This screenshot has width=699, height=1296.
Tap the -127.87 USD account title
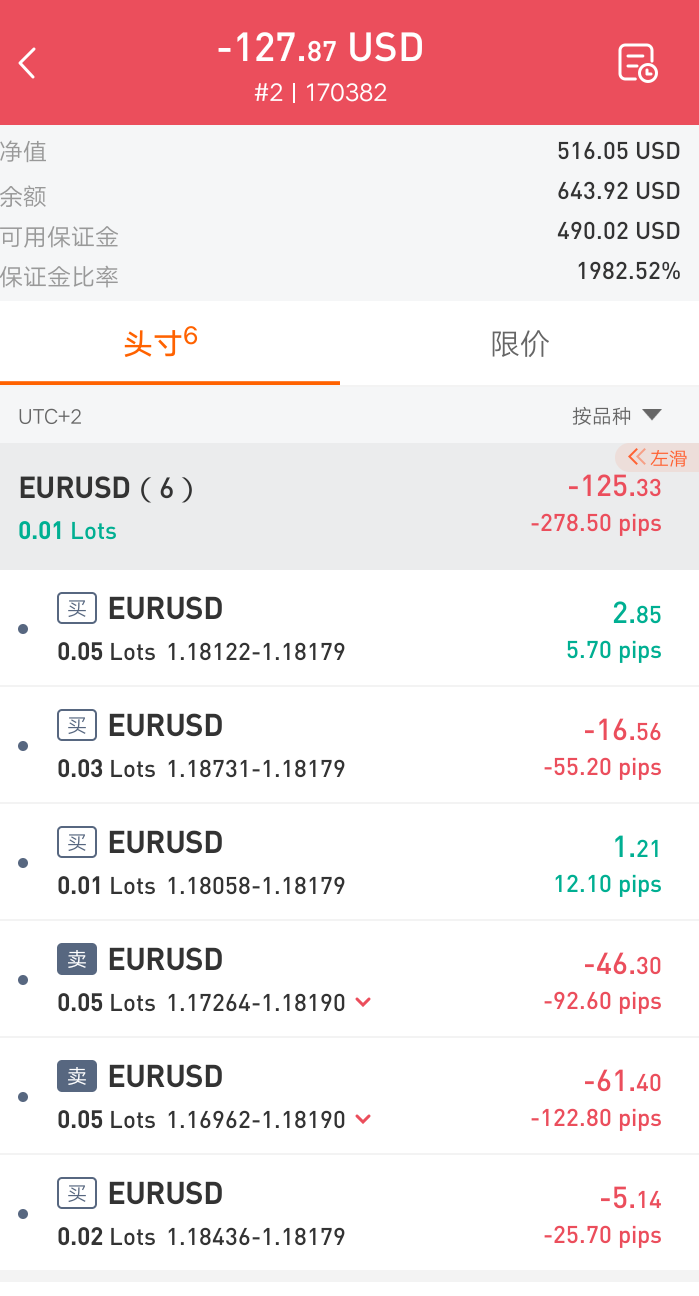320,48
